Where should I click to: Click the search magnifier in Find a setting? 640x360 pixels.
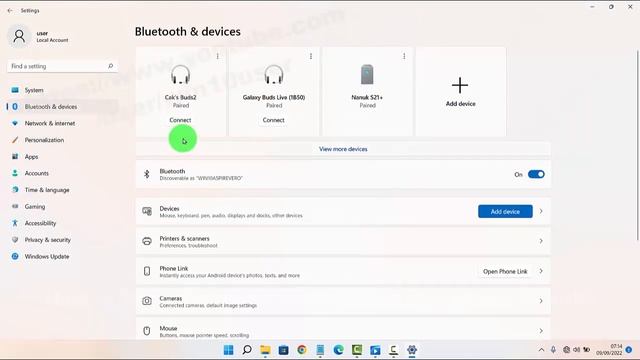click(x=110, y=66)
